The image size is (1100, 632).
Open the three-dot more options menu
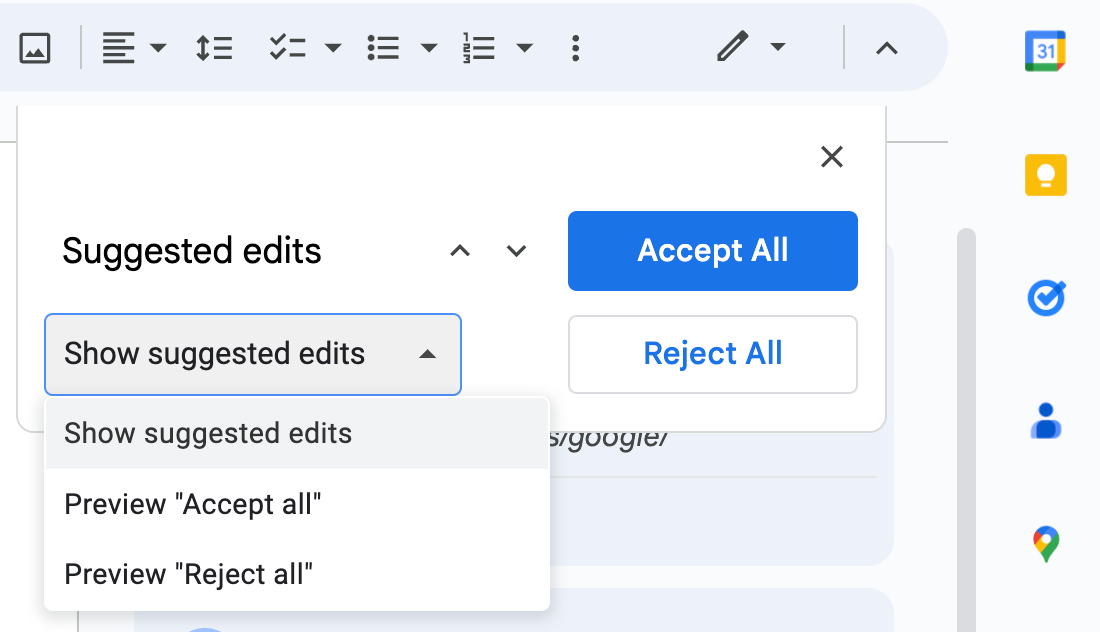tap(575, 48)
